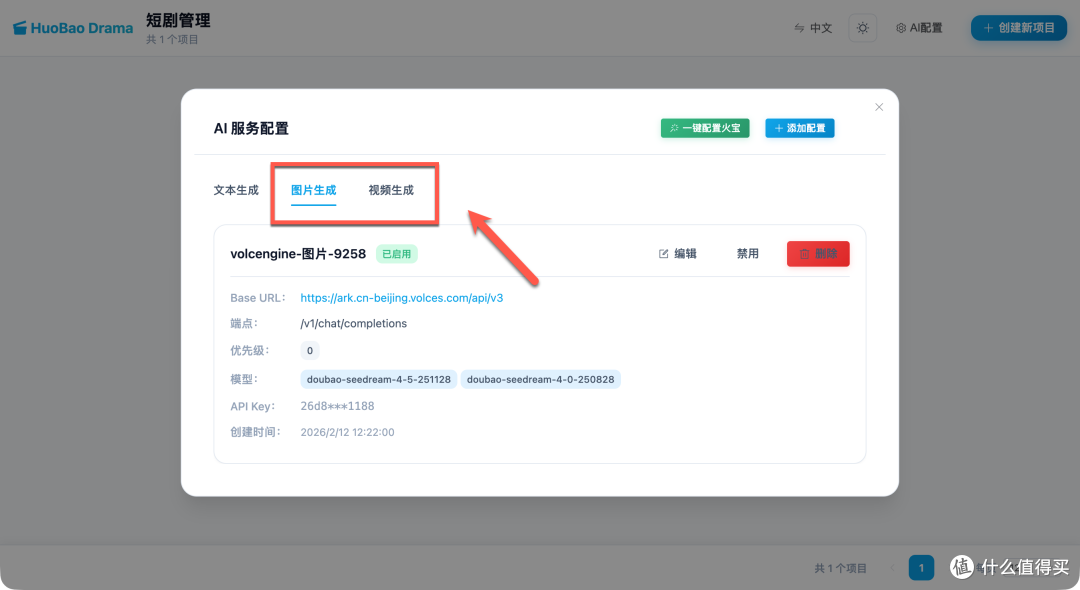The height and width of the screenshot is (590, 1080).
Task: Click the config title volcengine-图片-9258
Action: coord(298,254)
